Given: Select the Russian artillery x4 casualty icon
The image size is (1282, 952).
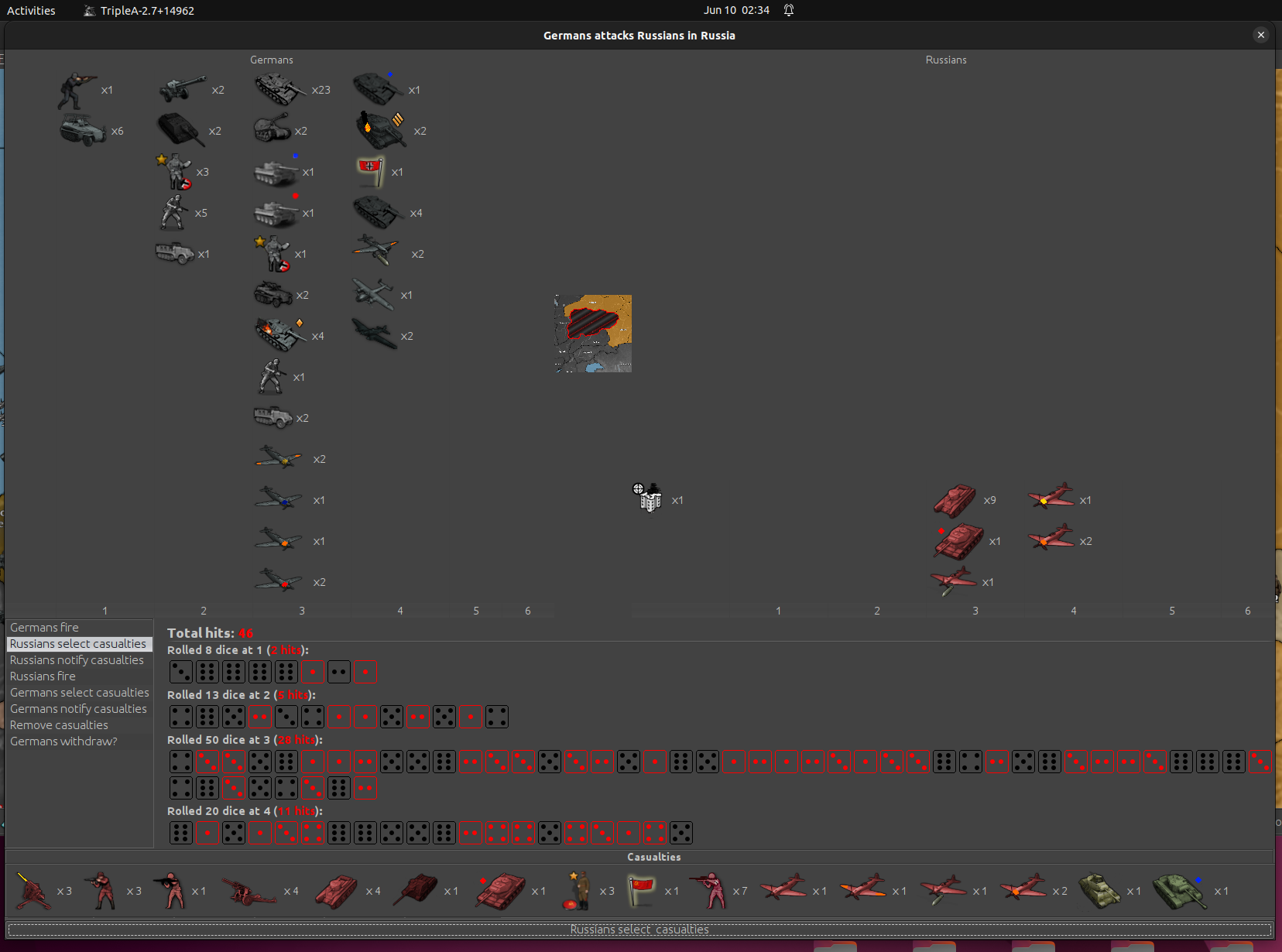Looking at the screenshot, I should tap(249, 891).
